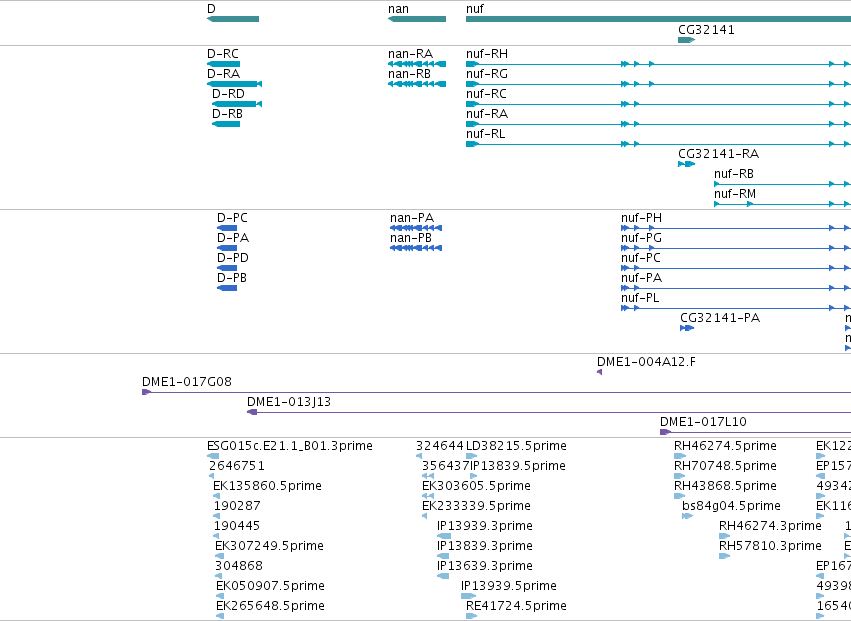Image resolution: width=851 pixels, height=621 pixels.
Task: Click the EK233339.5prime EST label
Action: [477, 506]
